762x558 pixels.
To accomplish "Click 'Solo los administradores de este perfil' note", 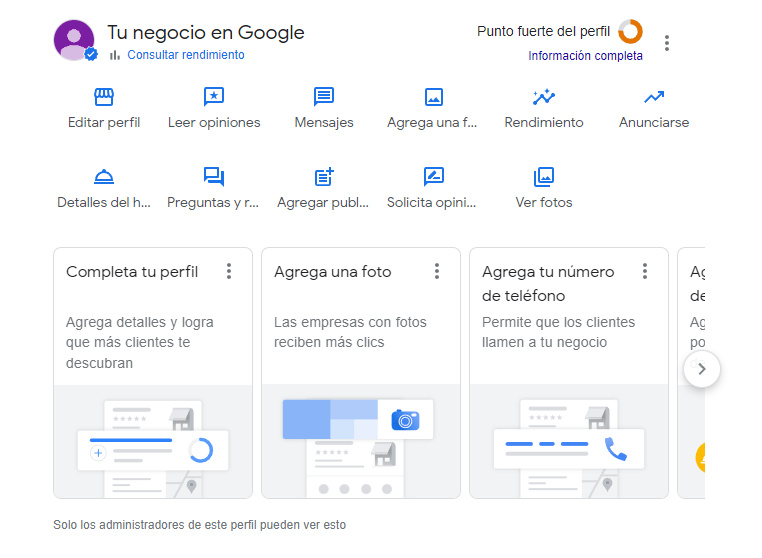I will coord(199,525).
